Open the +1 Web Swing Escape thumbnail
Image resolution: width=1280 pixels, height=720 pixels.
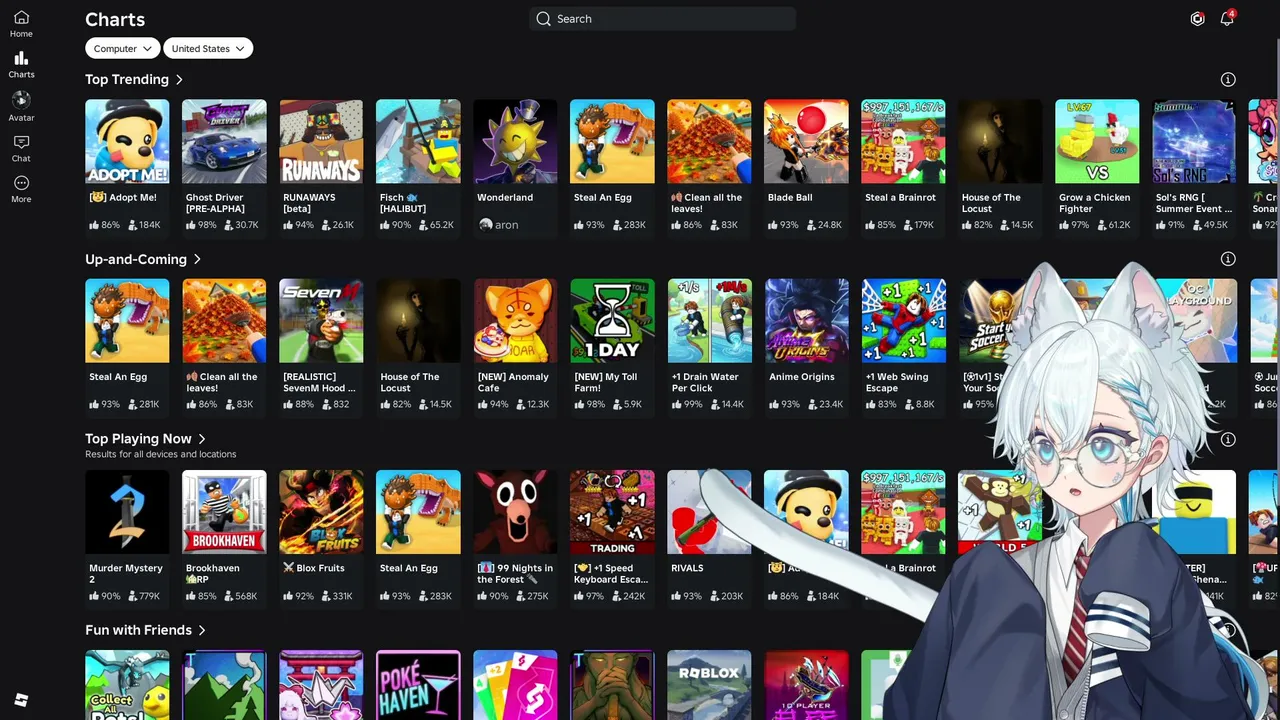903,321
